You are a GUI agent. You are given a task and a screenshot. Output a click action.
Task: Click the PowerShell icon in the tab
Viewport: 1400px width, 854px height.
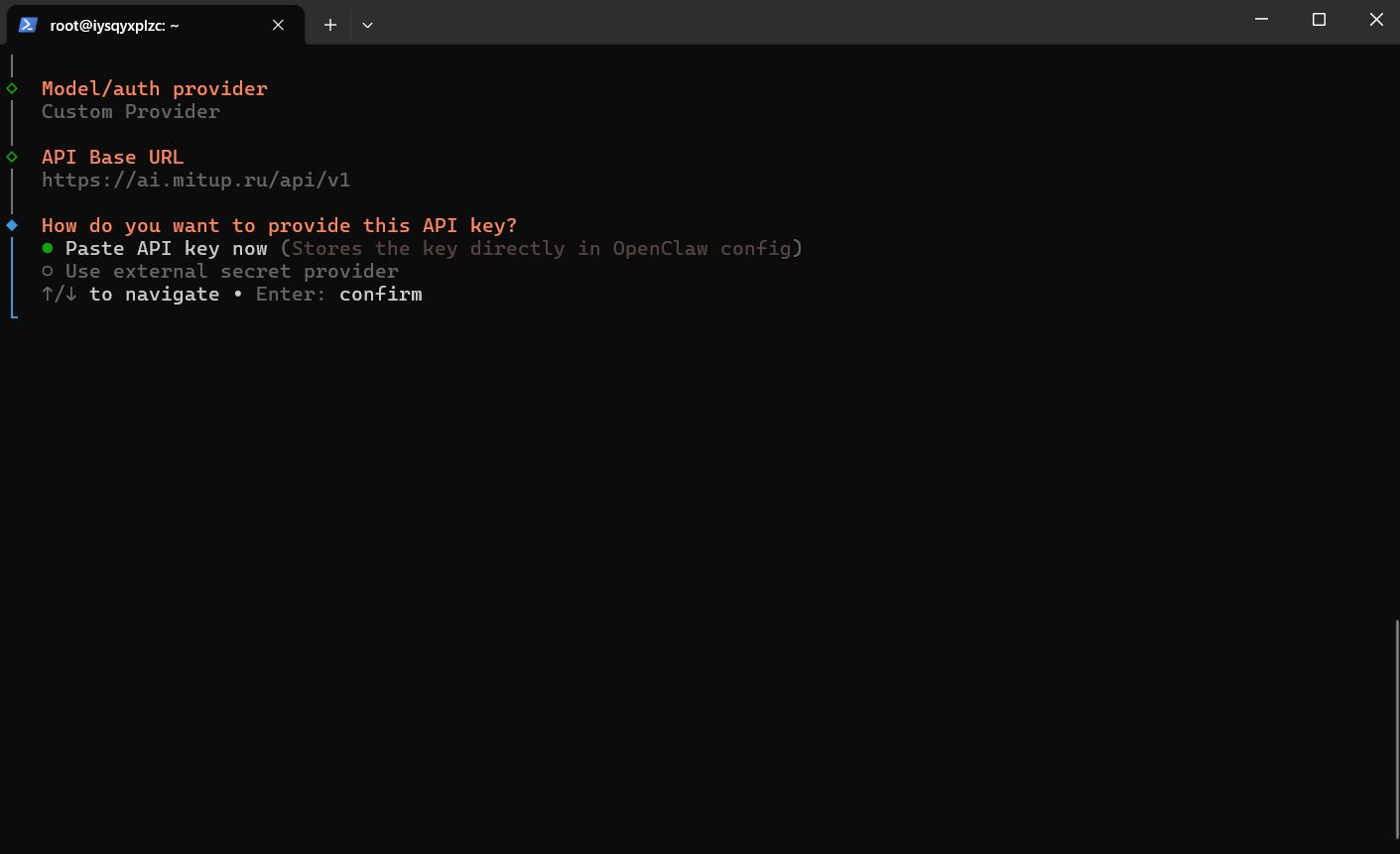28,25
